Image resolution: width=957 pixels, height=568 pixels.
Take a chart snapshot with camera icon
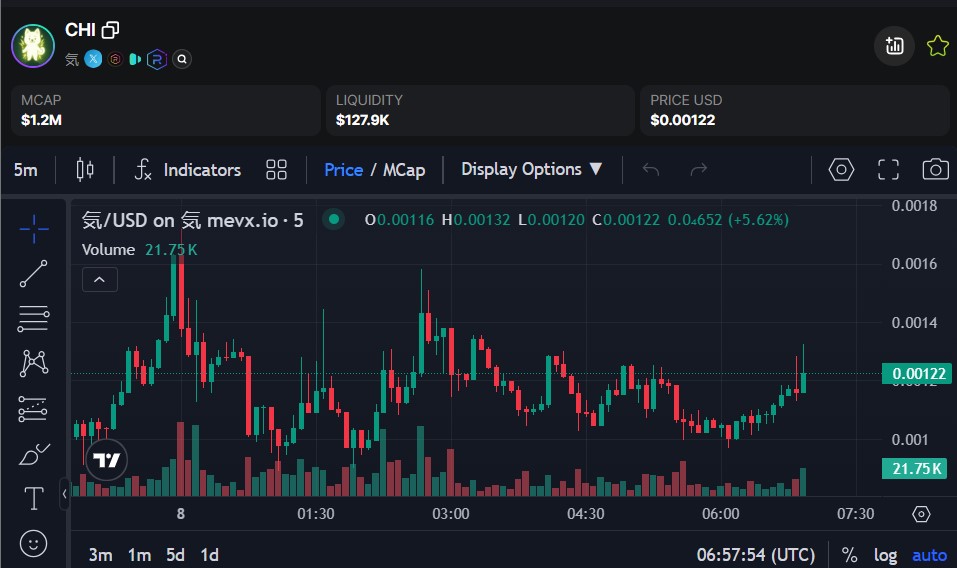(935, 169)
